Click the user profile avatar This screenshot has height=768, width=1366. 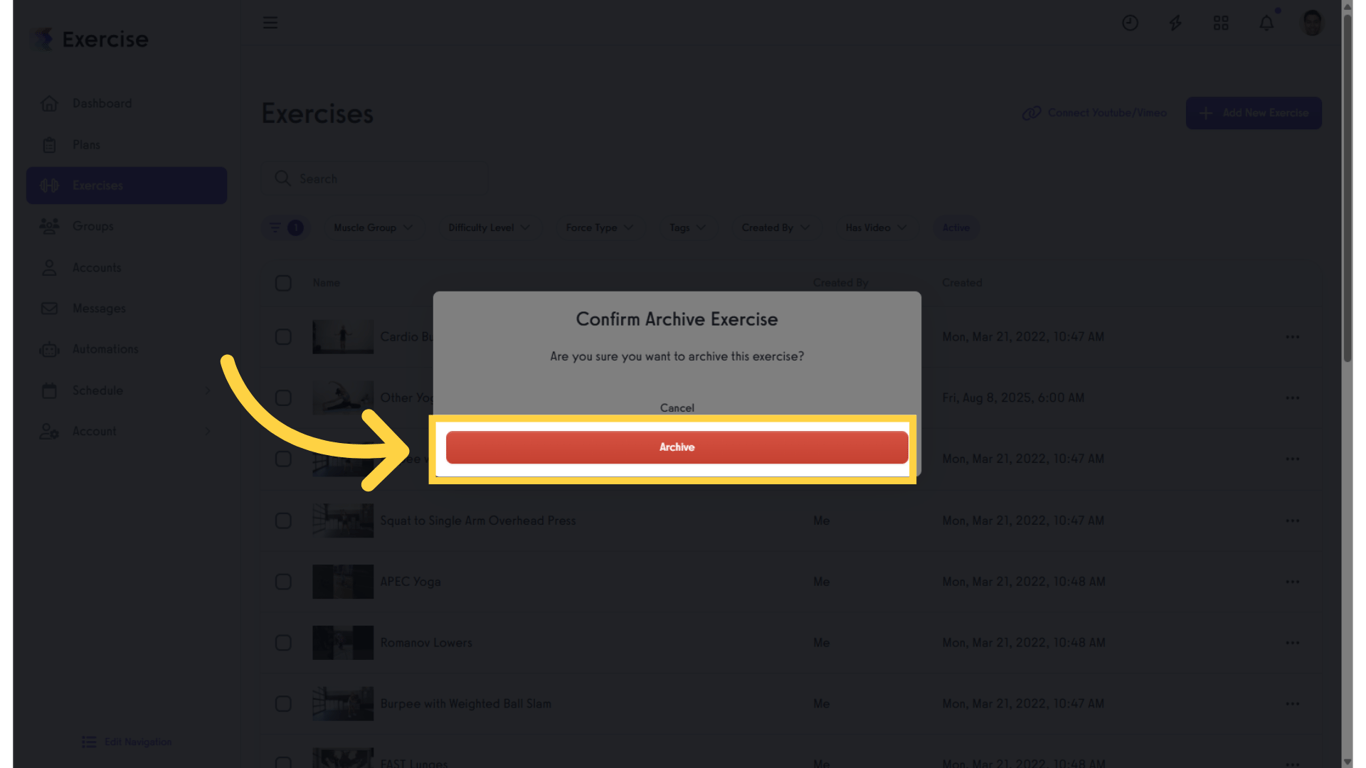(1312, 22)
